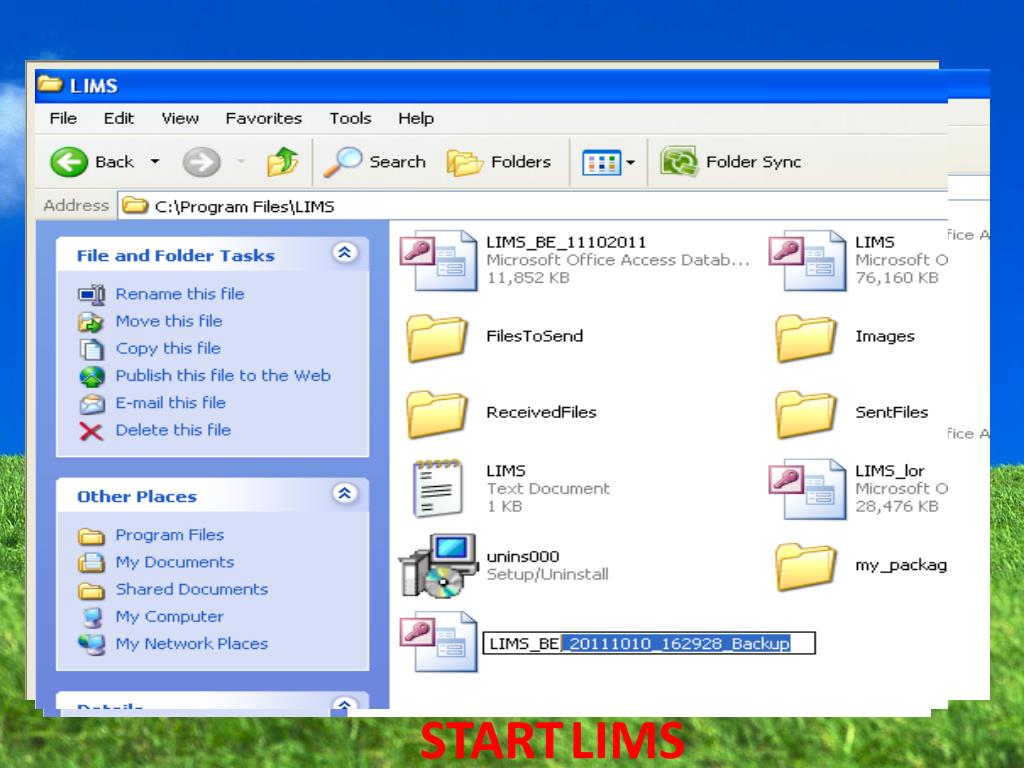Image resolution: width=1024 pixels, height=768 pixels.
Task: Click the LIMS_lor file name
Action: click(x=889, y=471)
